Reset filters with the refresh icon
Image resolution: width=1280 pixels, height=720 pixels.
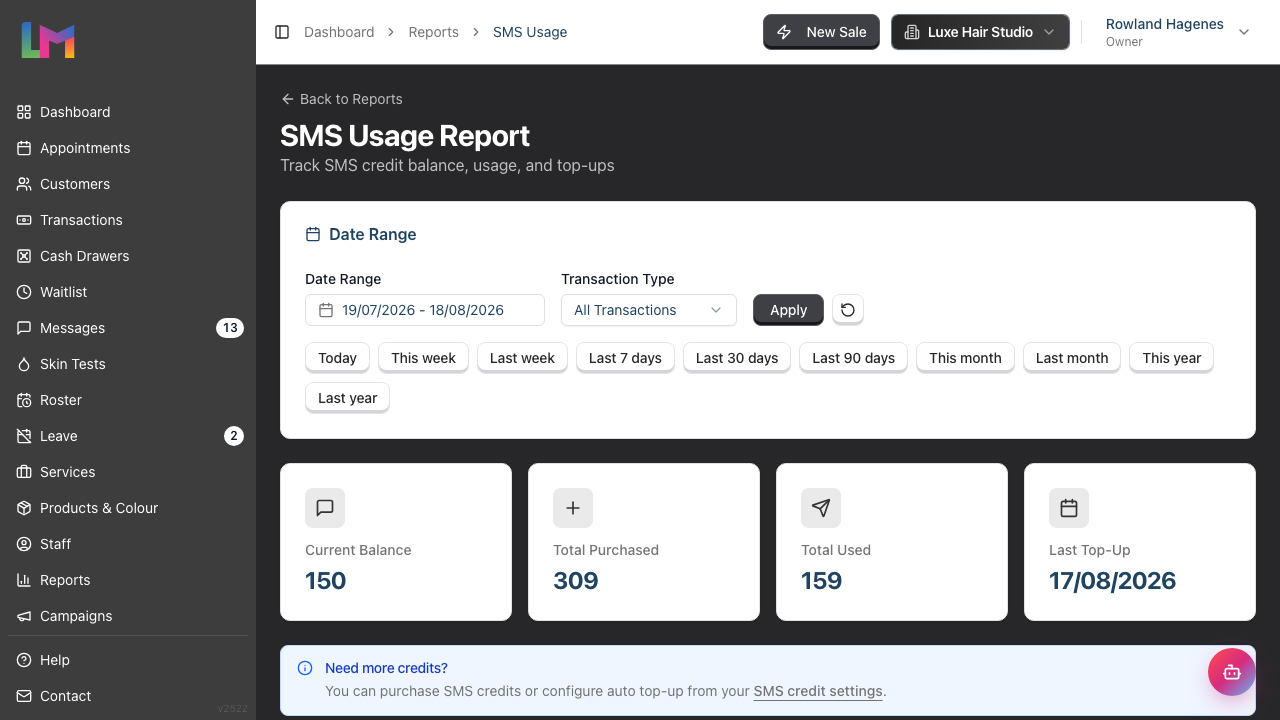(x=848, y=310)
